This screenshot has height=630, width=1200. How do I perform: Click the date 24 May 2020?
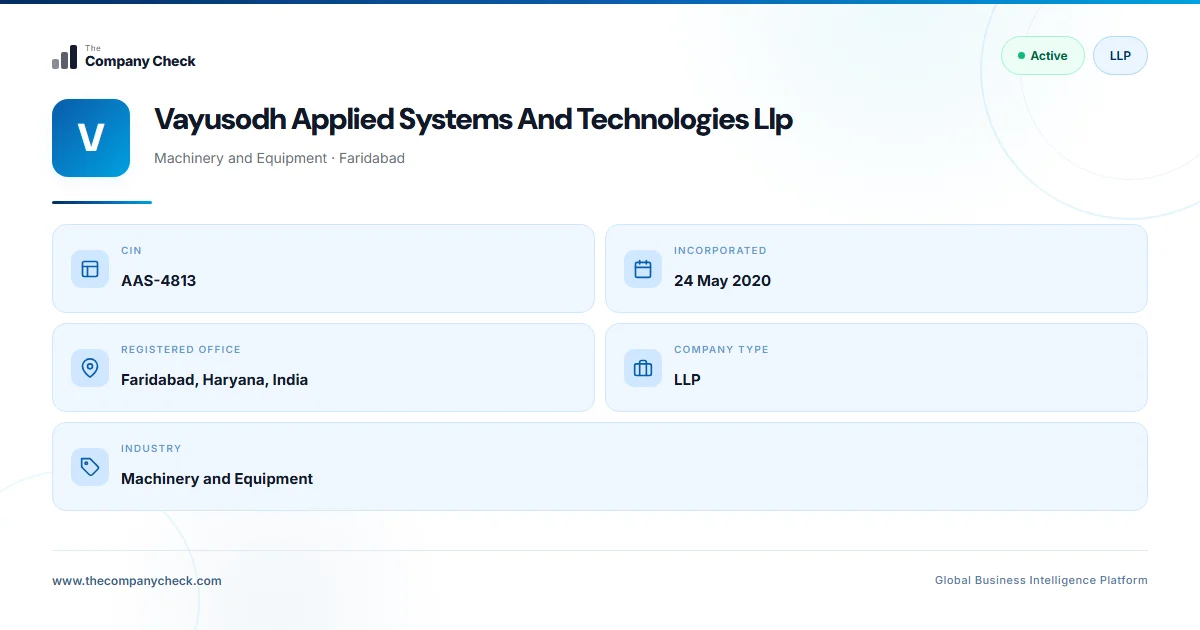(x=722, y=281)
